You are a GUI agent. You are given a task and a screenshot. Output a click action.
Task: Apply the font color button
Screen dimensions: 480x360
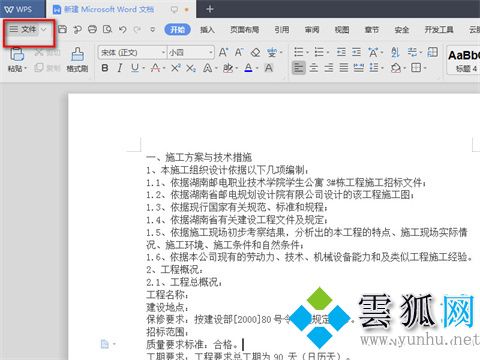pyautogui.click(x=248, y=68)
